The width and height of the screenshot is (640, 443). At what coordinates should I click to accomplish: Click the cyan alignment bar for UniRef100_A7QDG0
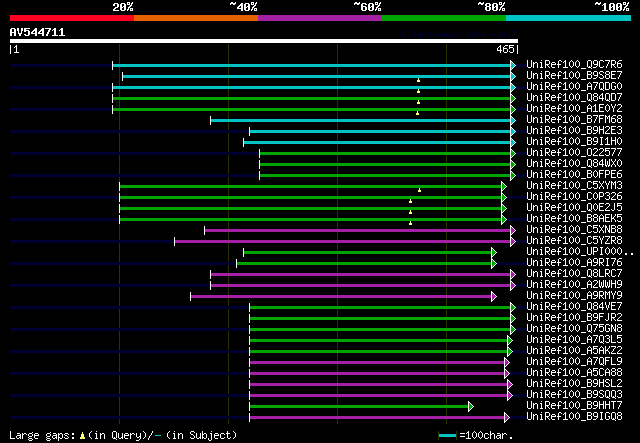pyautogui.click(x=311, y=87)
